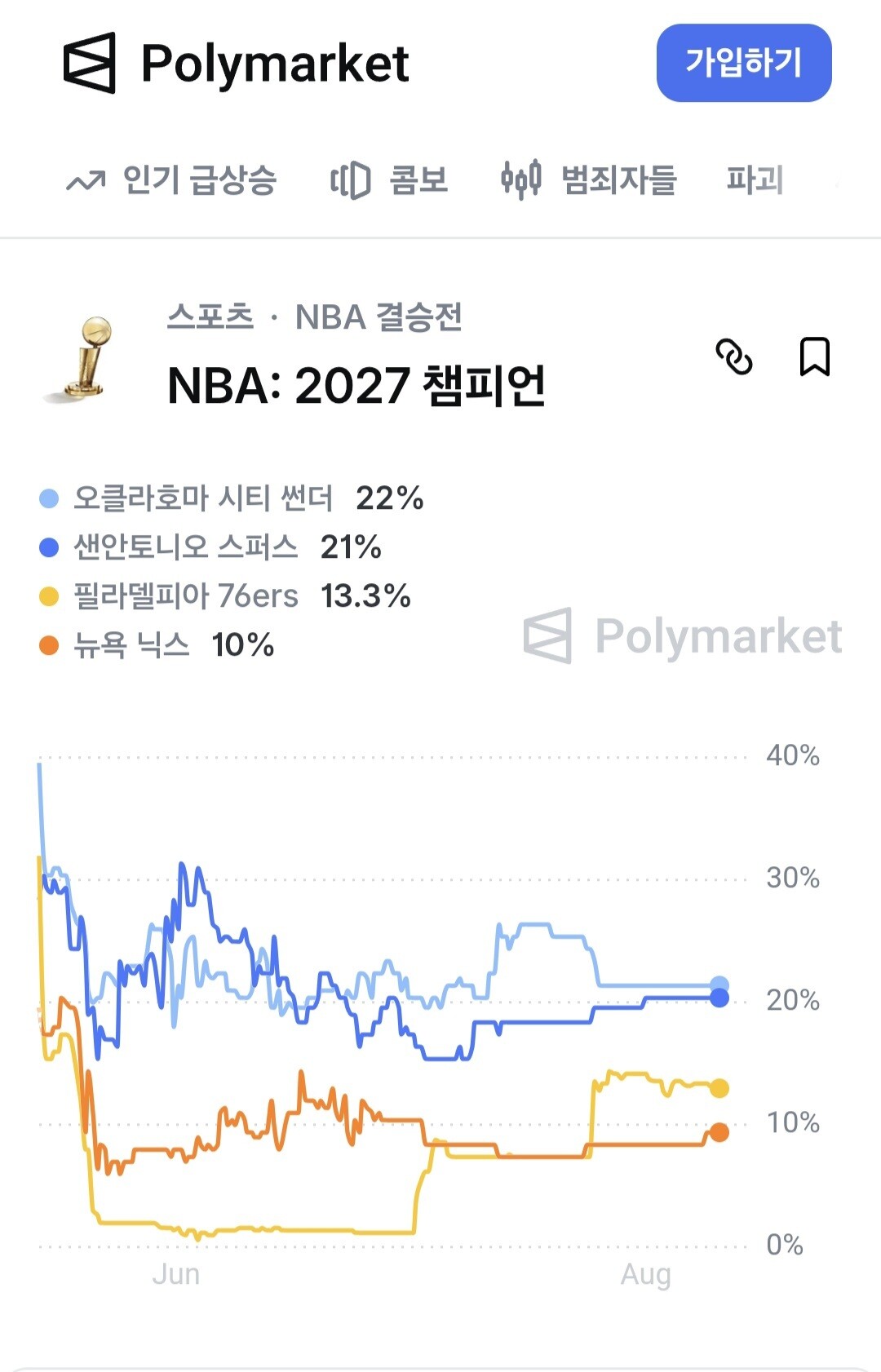Click the yellow 76ers endpoint on chart
This screenshot has width=881, height=1372.
point(719,1088)
